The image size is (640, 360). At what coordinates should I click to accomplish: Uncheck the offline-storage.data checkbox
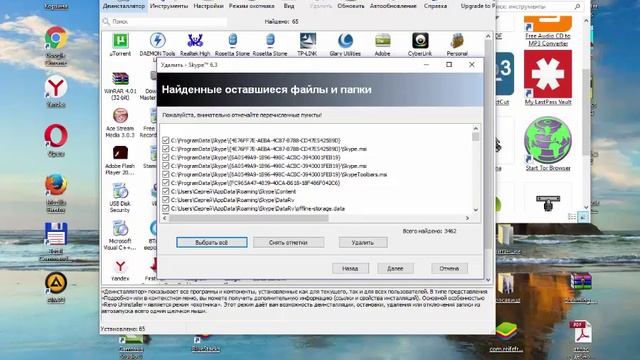[x=165, y=209]
